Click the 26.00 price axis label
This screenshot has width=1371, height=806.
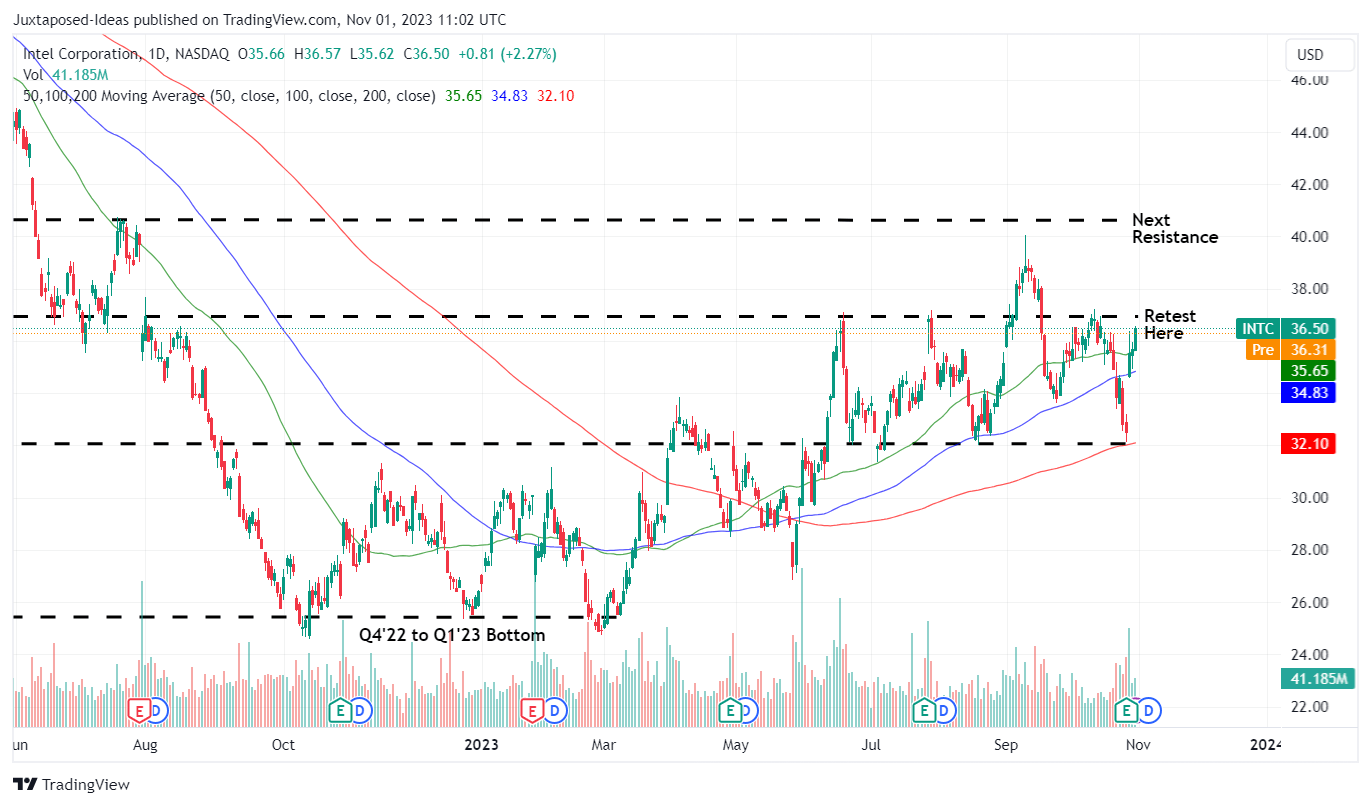click(1308, 603)
